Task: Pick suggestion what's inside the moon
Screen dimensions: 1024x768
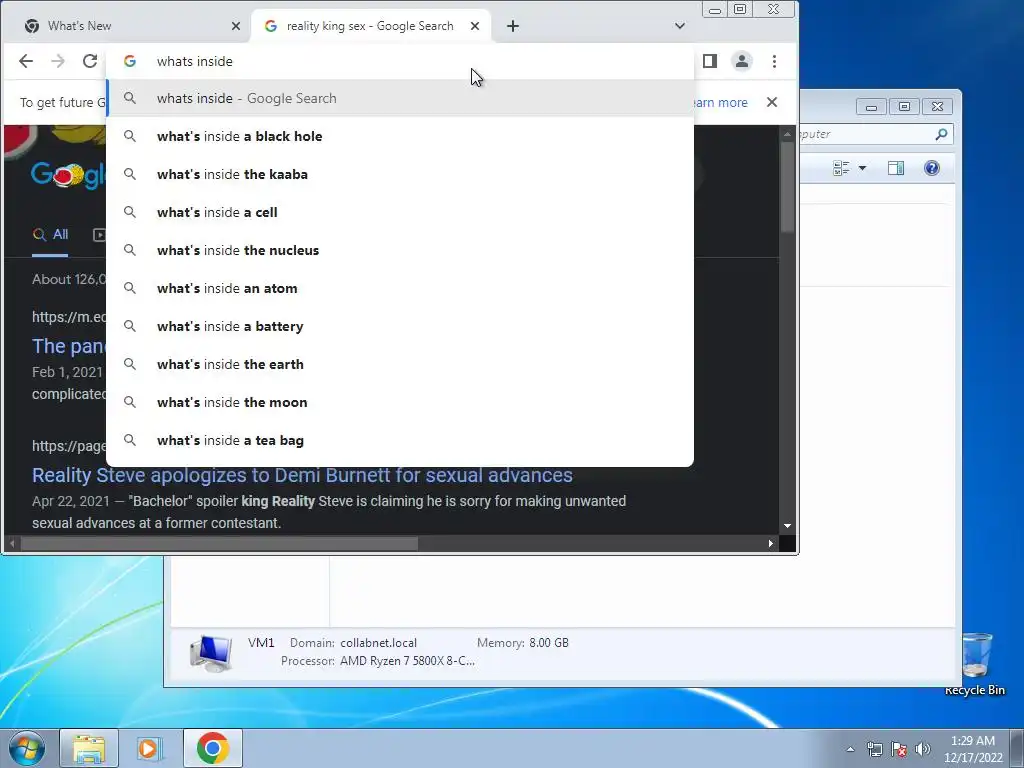Action: (x=400, y=402)
